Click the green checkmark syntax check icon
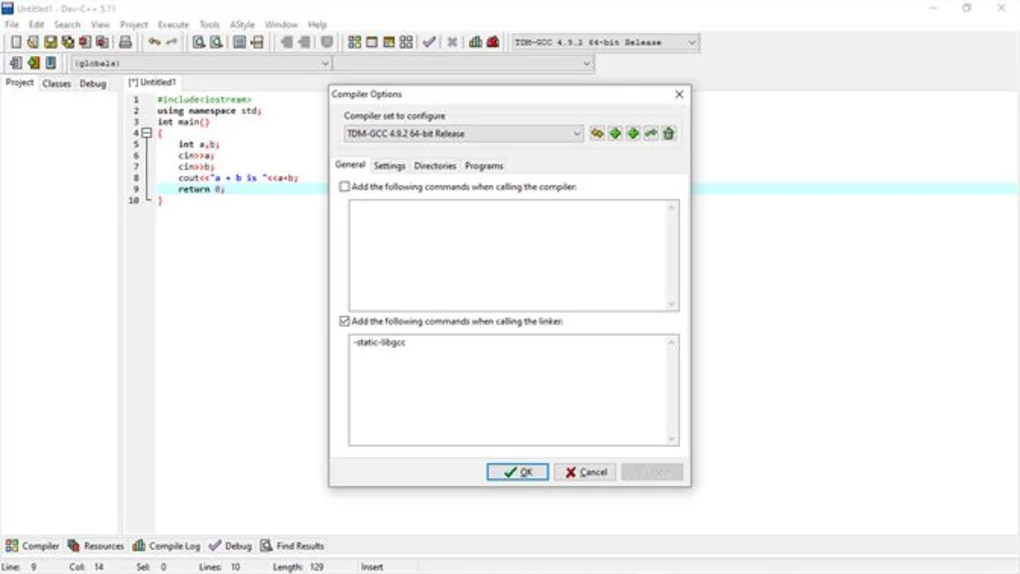 (429, 42)
